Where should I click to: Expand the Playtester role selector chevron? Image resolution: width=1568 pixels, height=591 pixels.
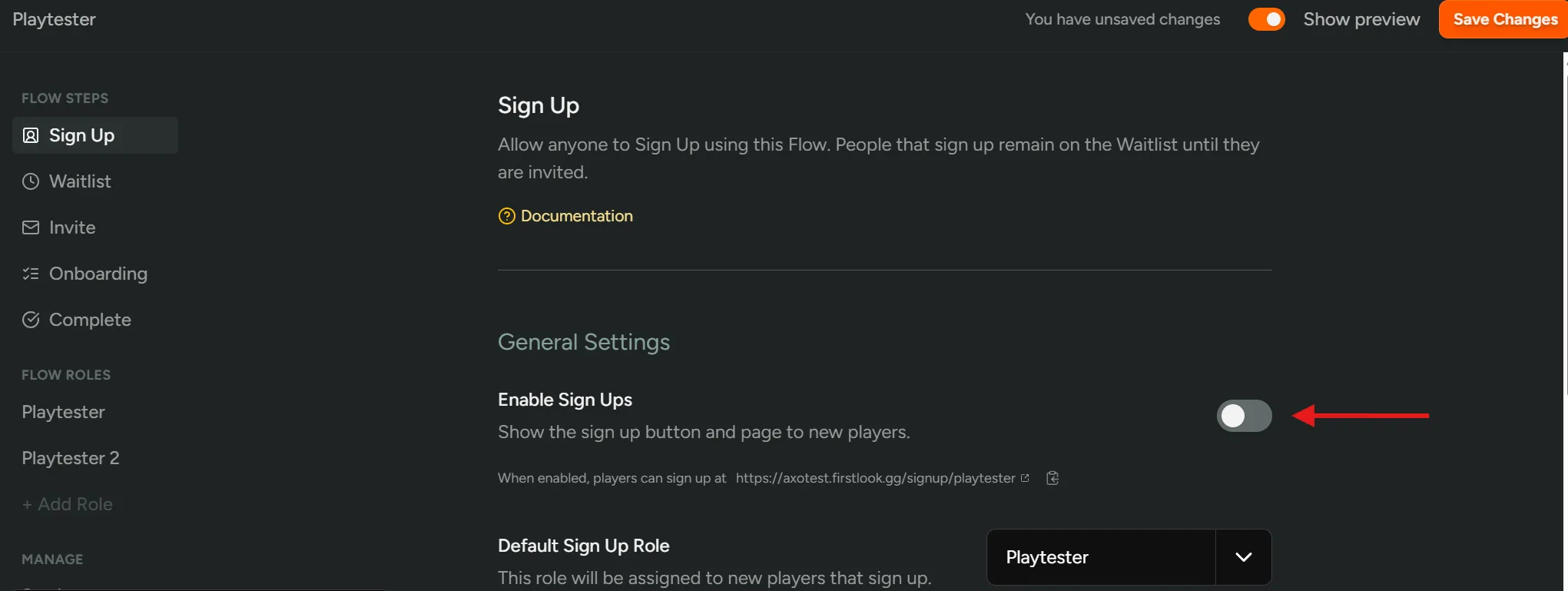(x=1243, y=556)
